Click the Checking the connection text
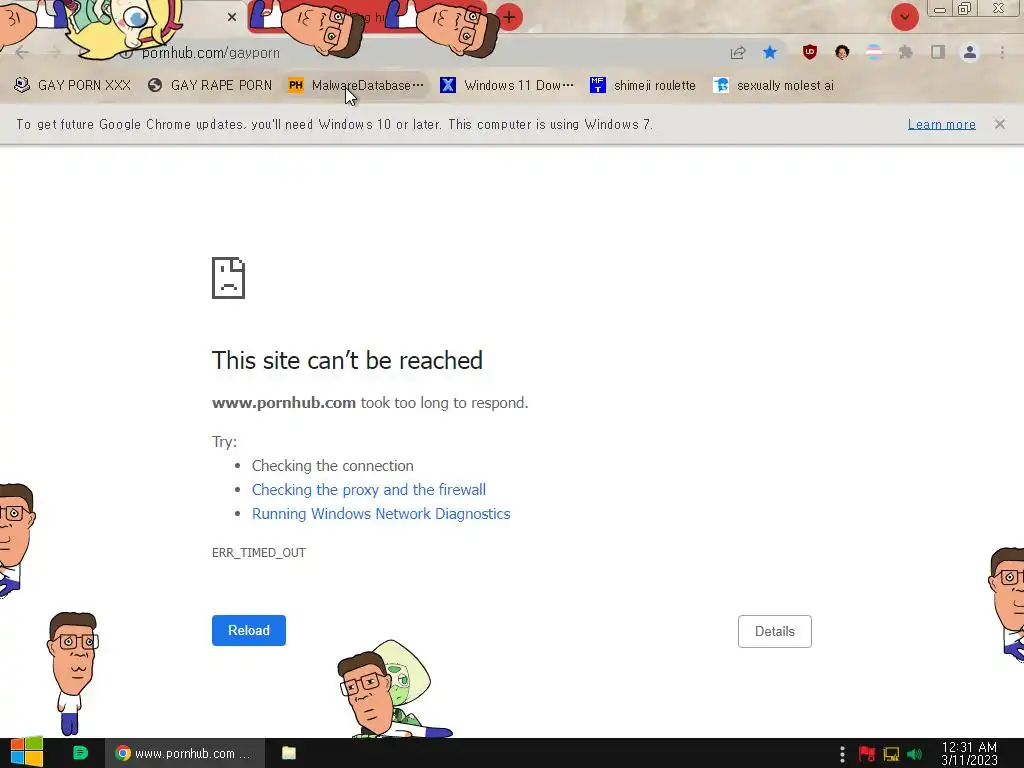 332,466
